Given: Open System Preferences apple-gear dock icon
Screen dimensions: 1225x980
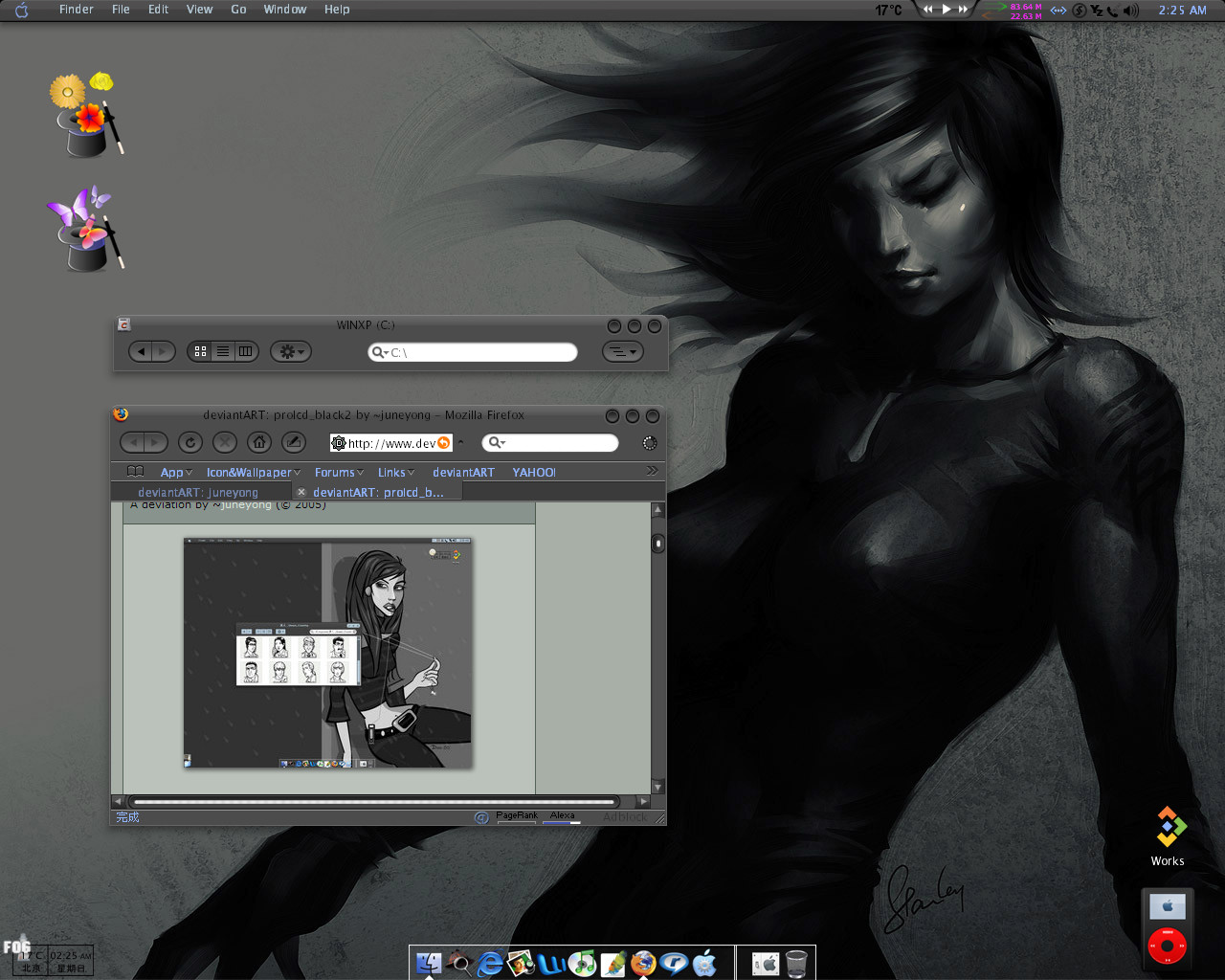Looking at the screenshot, I should pyautogui.click(x=704, y=963).
